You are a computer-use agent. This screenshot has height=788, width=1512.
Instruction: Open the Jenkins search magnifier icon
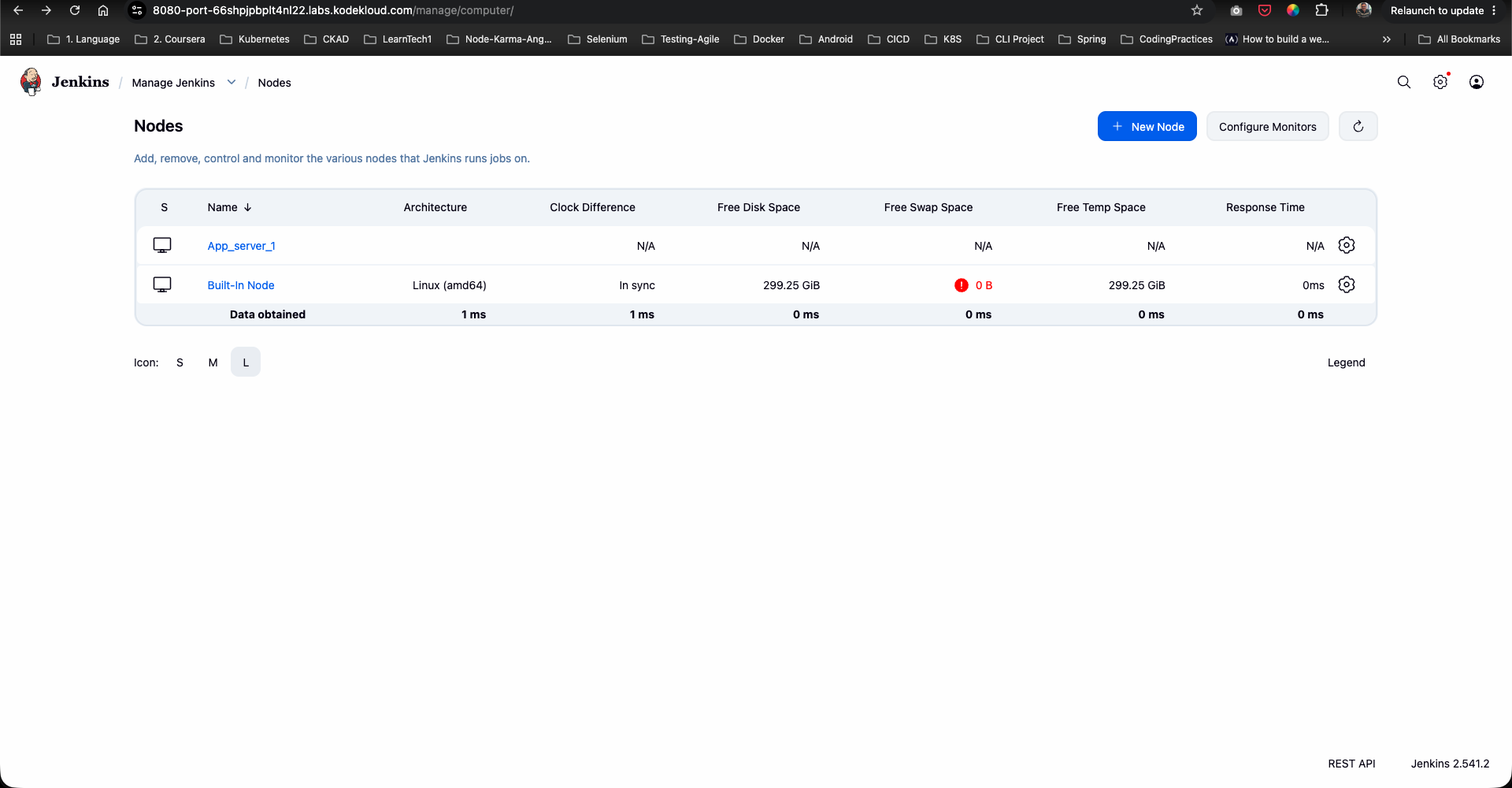point(1403,82)
